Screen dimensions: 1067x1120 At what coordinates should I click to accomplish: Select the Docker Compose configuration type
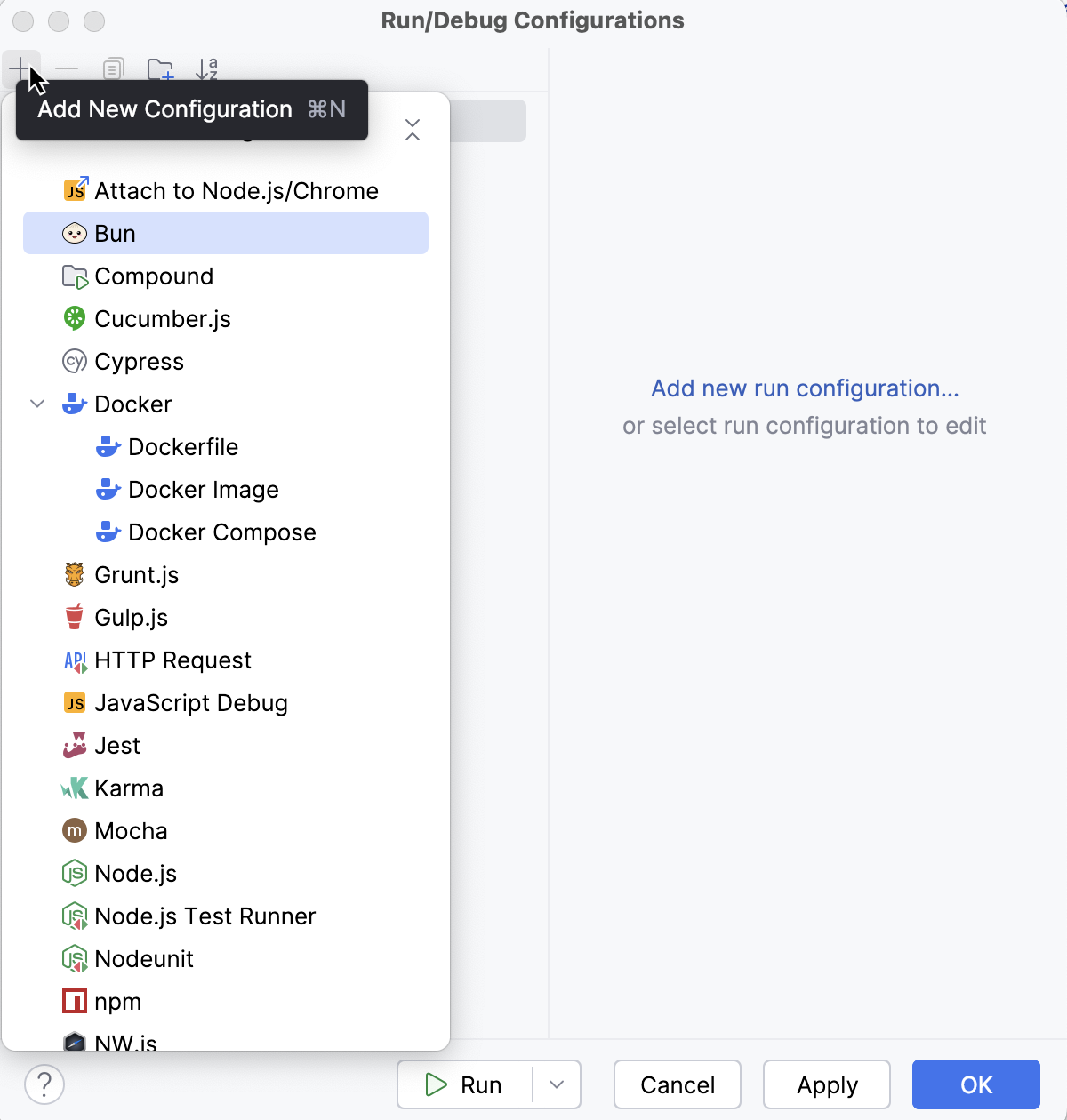tap(221, 532)
